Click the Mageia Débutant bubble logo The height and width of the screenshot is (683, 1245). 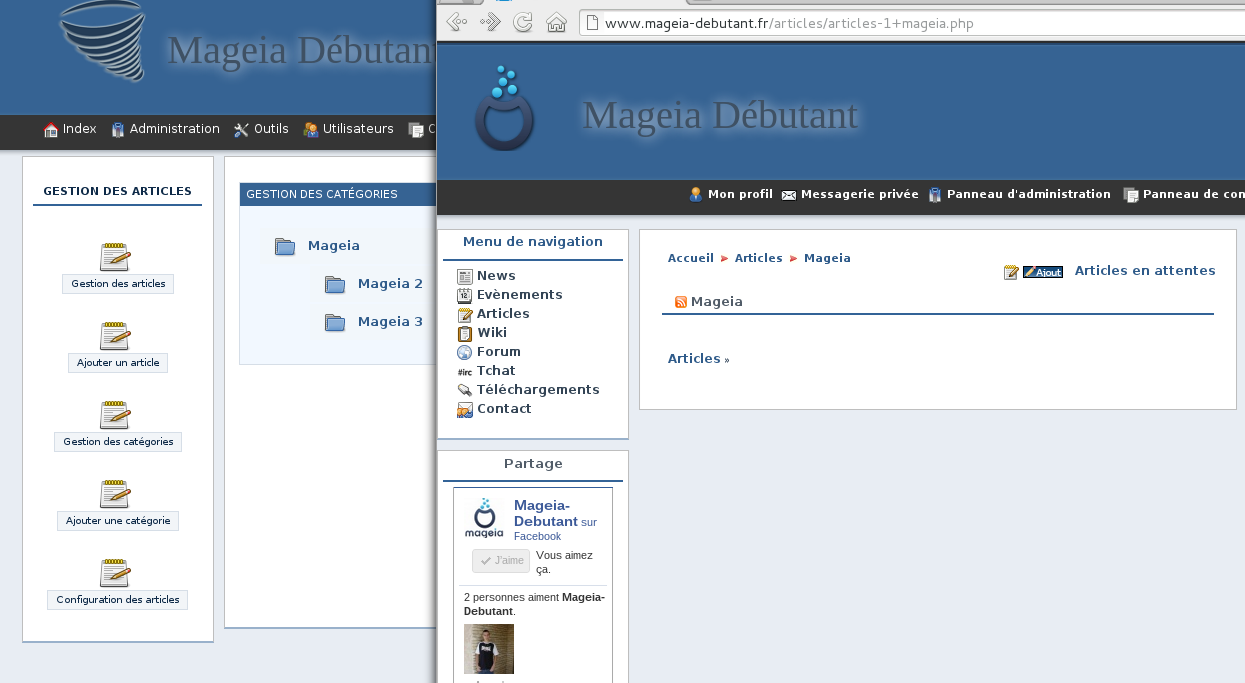[505, 109]
